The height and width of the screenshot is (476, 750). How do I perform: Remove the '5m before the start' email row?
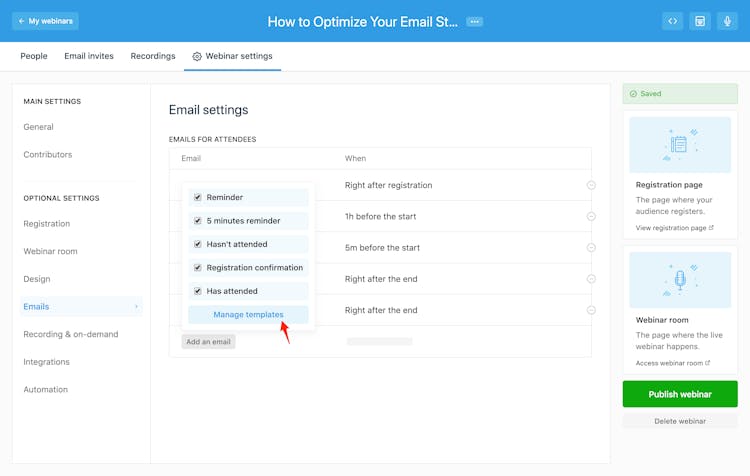click(591, 248)
